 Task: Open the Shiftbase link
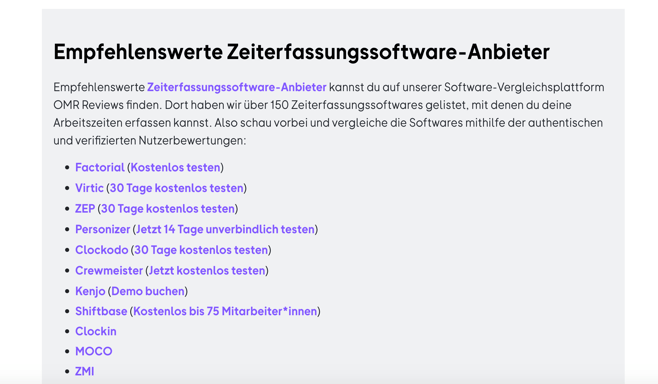(101, 311)
